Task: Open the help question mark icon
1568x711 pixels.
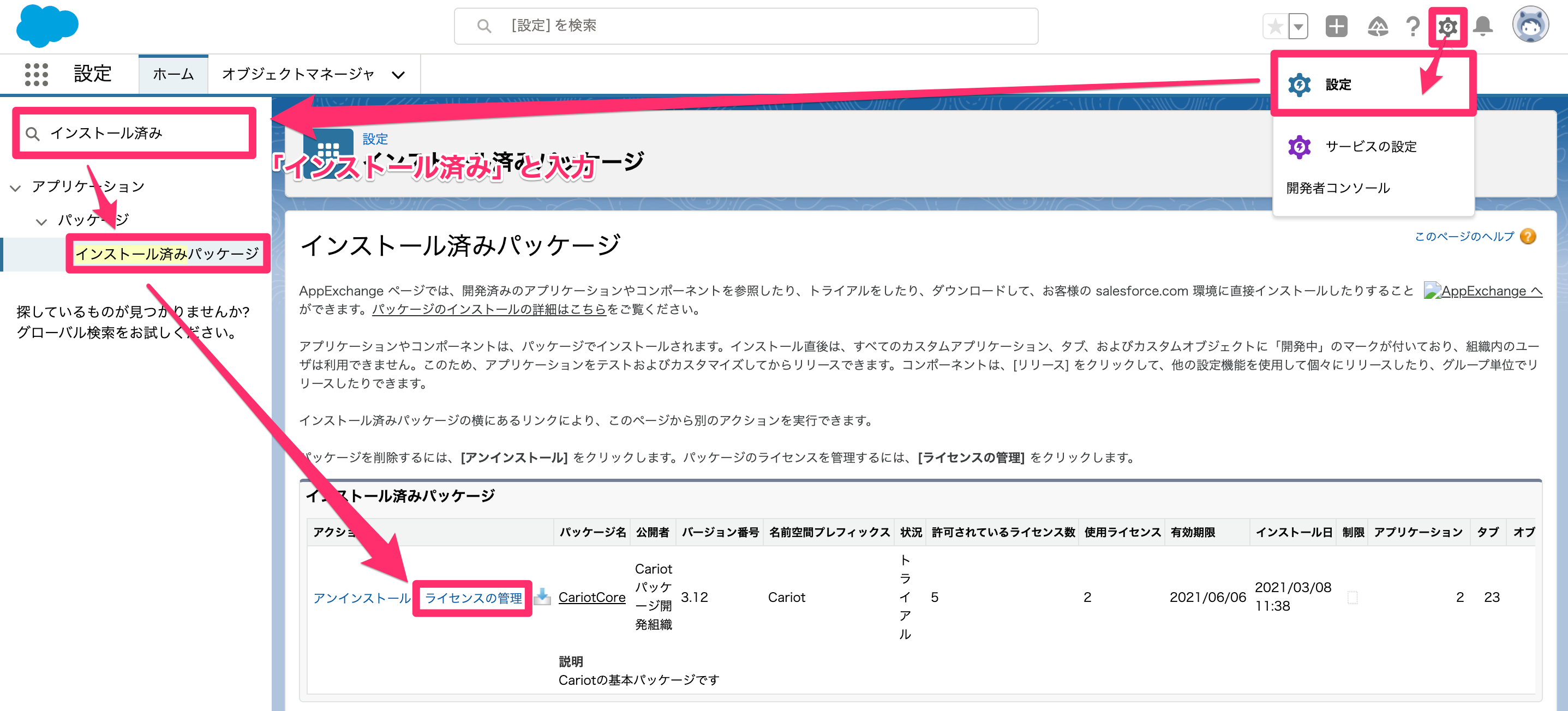Action: click(1413, 26)
